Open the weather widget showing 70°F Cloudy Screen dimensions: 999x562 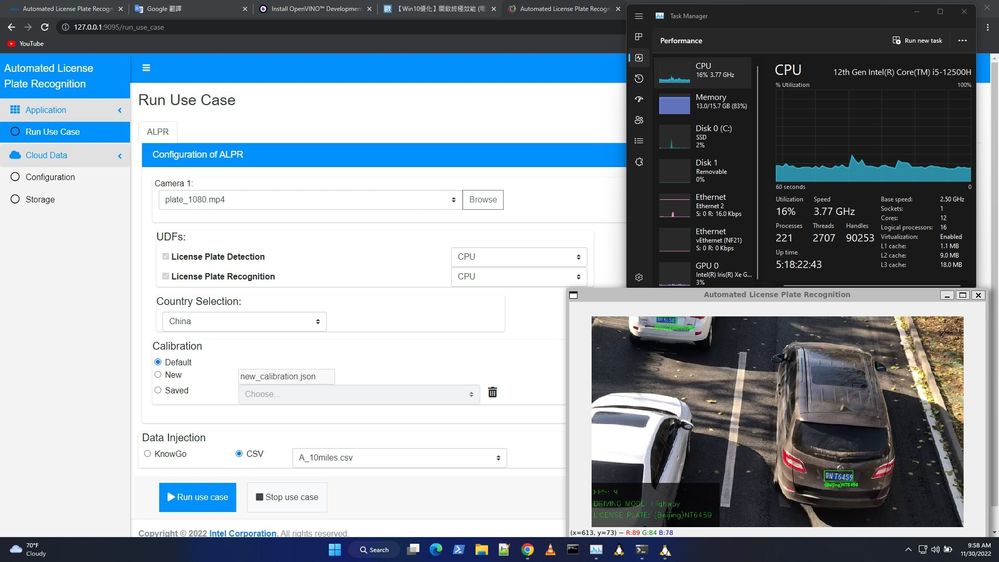[x=28, y=549]
